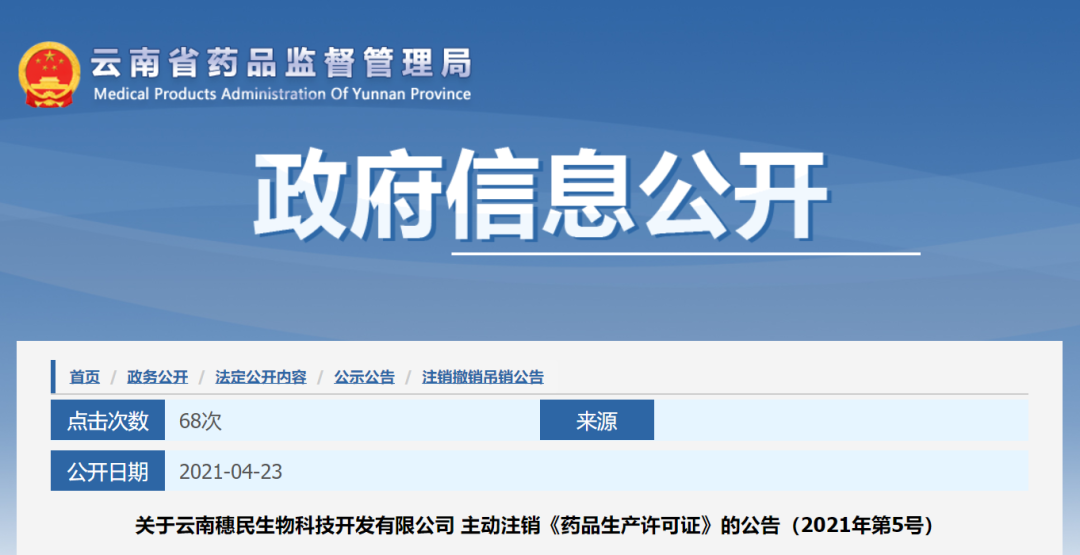Viewport: 1080px width, 555px height.
Task: Open 注销撤销吊销公告 breadcrumb link
Action: point(483,377)
